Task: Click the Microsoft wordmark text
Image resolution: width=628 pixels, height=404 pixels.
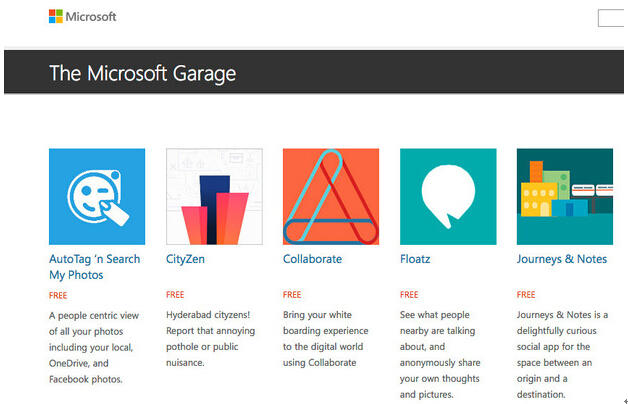Action: click(x=91, y=17)
